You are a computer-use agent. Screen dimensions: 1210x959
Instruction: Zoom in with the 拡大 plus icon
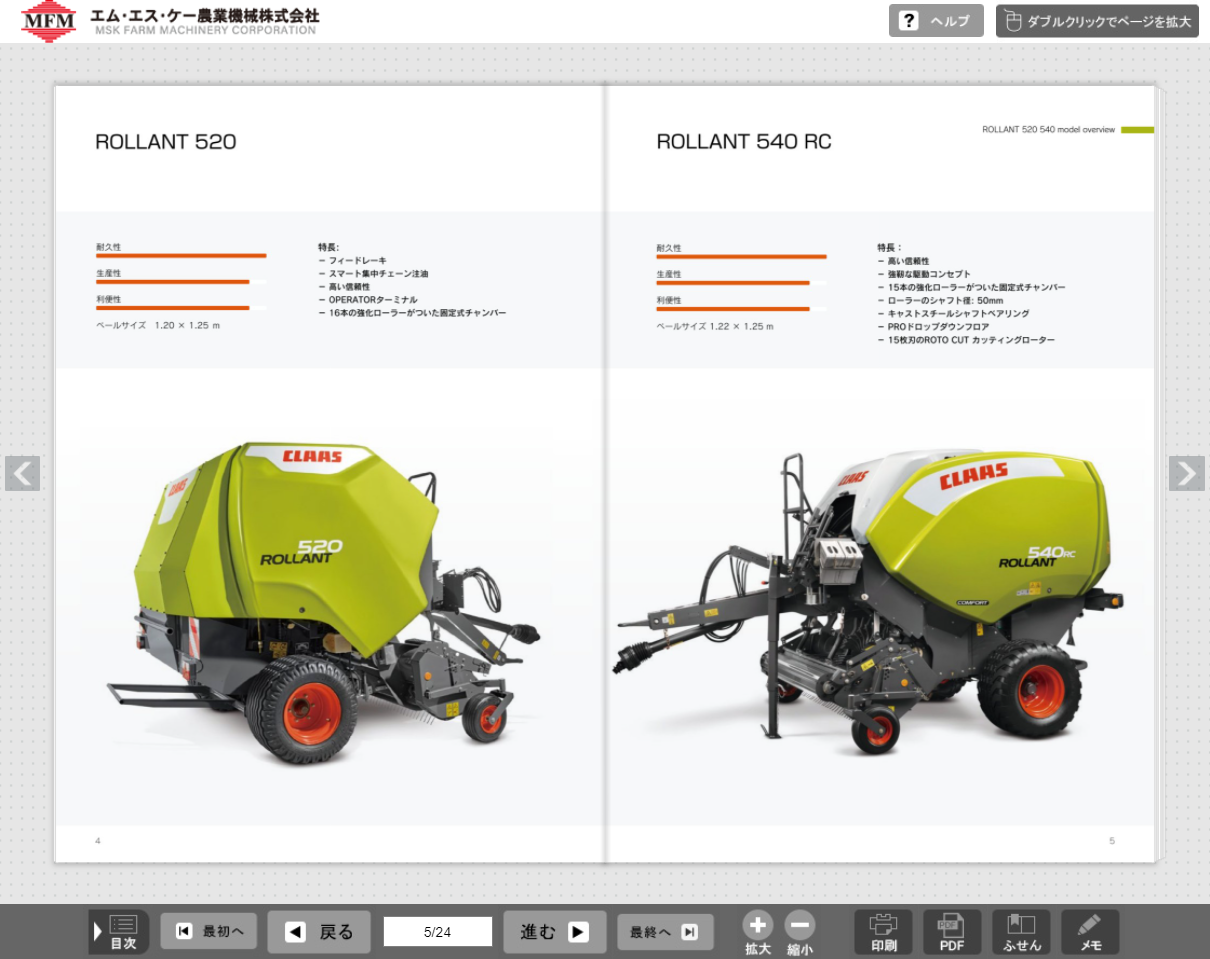[758, 933]
